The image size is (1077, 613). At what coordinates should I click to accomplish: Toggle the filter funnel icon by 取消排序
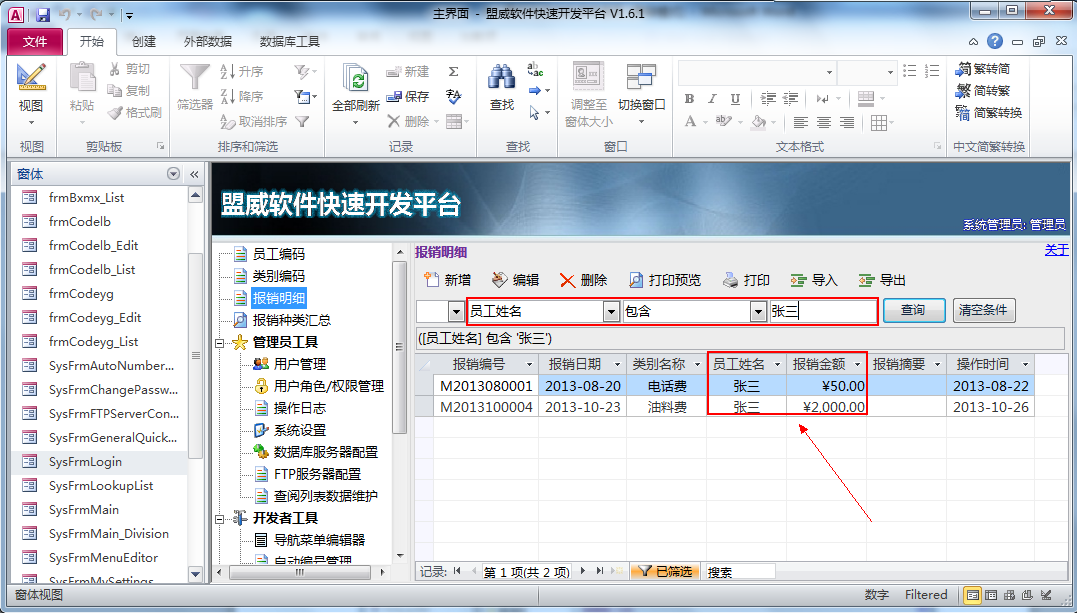pyautogui.click(x=302, y=122)
